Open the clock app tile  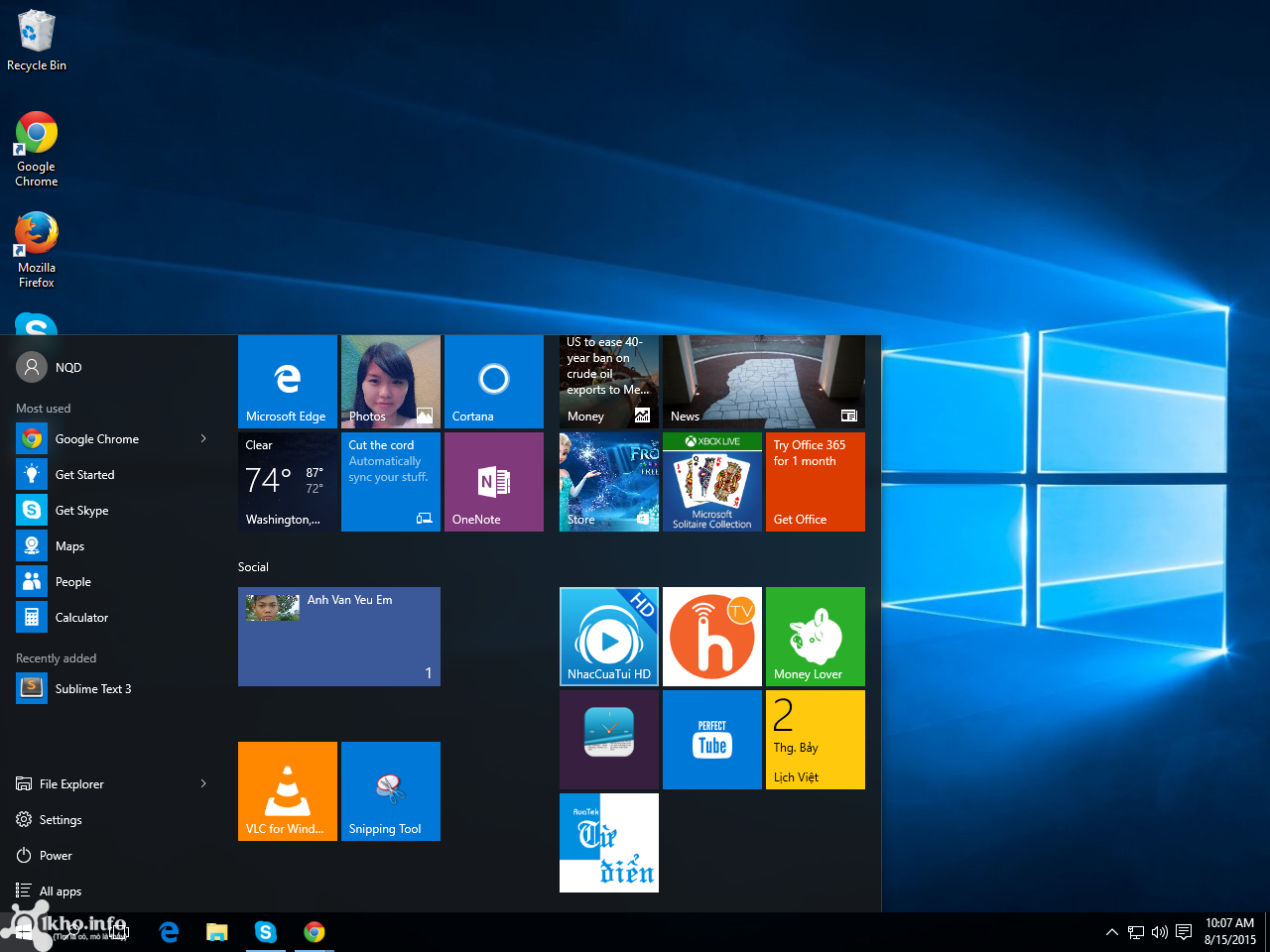609,740
